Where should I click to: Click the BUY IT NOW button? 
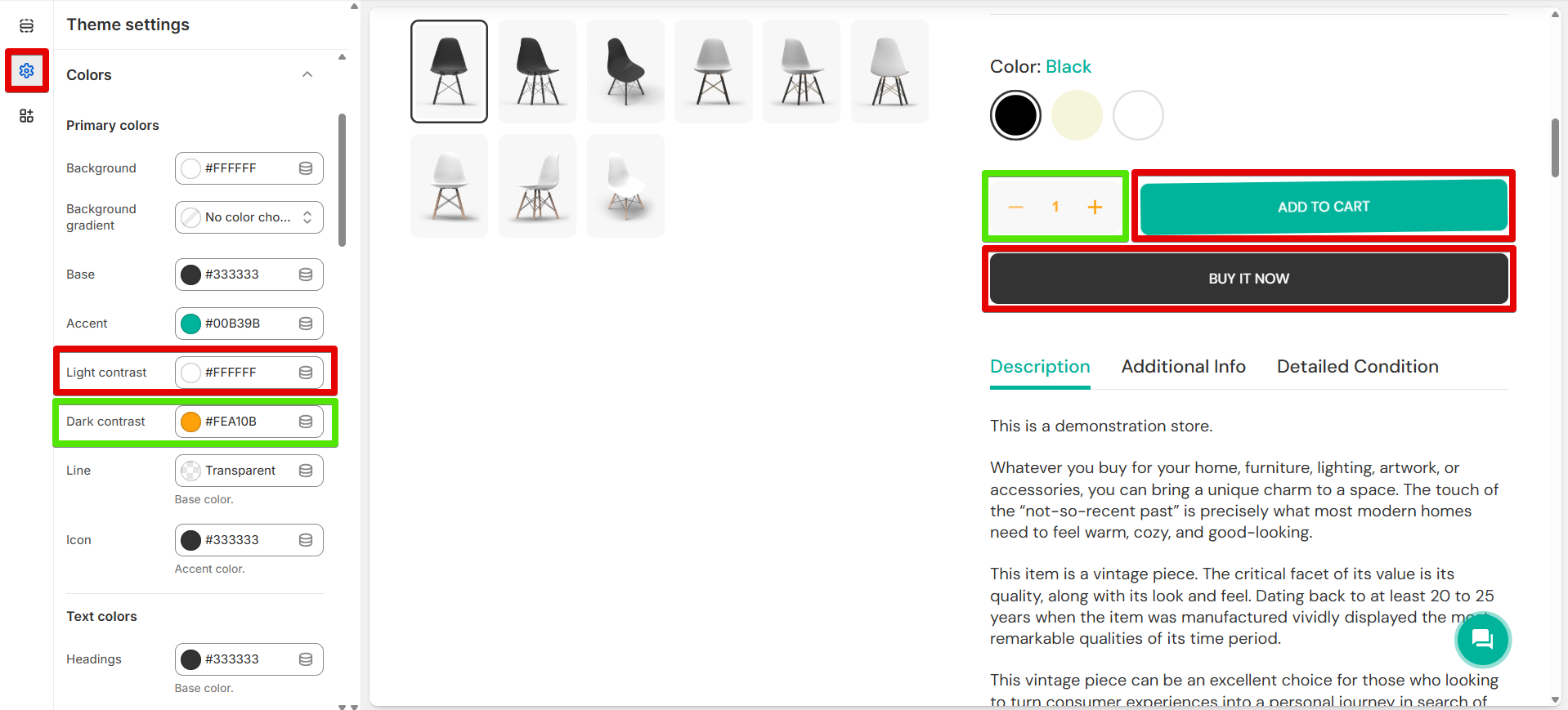(1248, 279)
